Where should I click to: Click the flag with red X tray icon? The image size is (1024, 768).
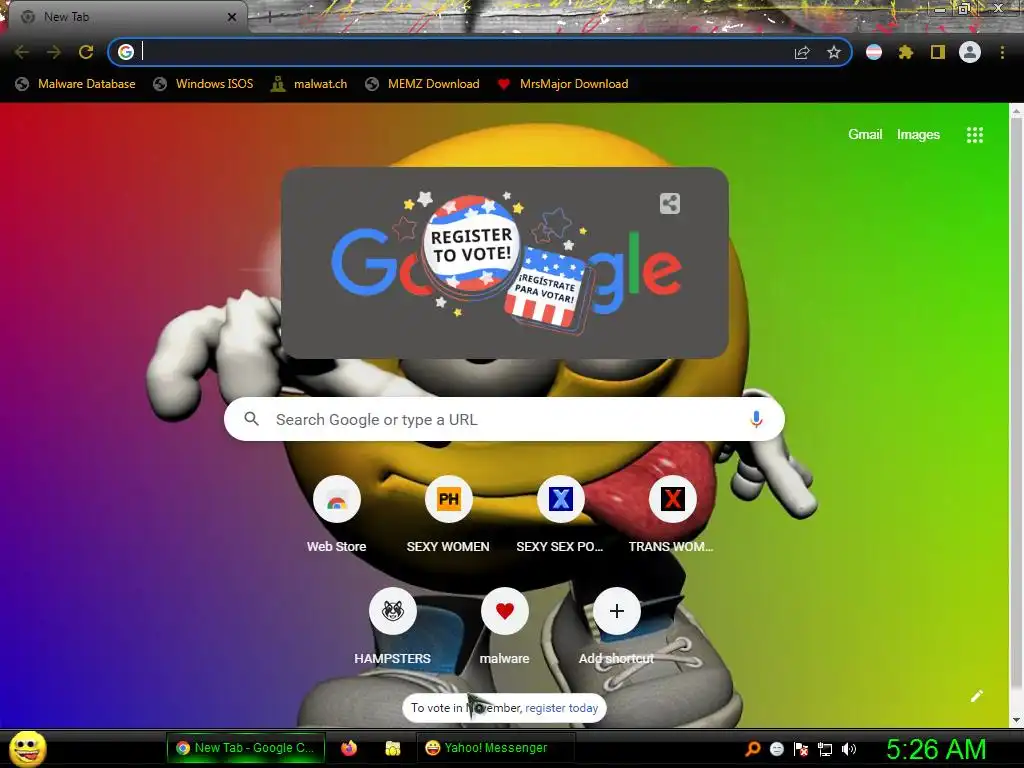pos(801,749)
